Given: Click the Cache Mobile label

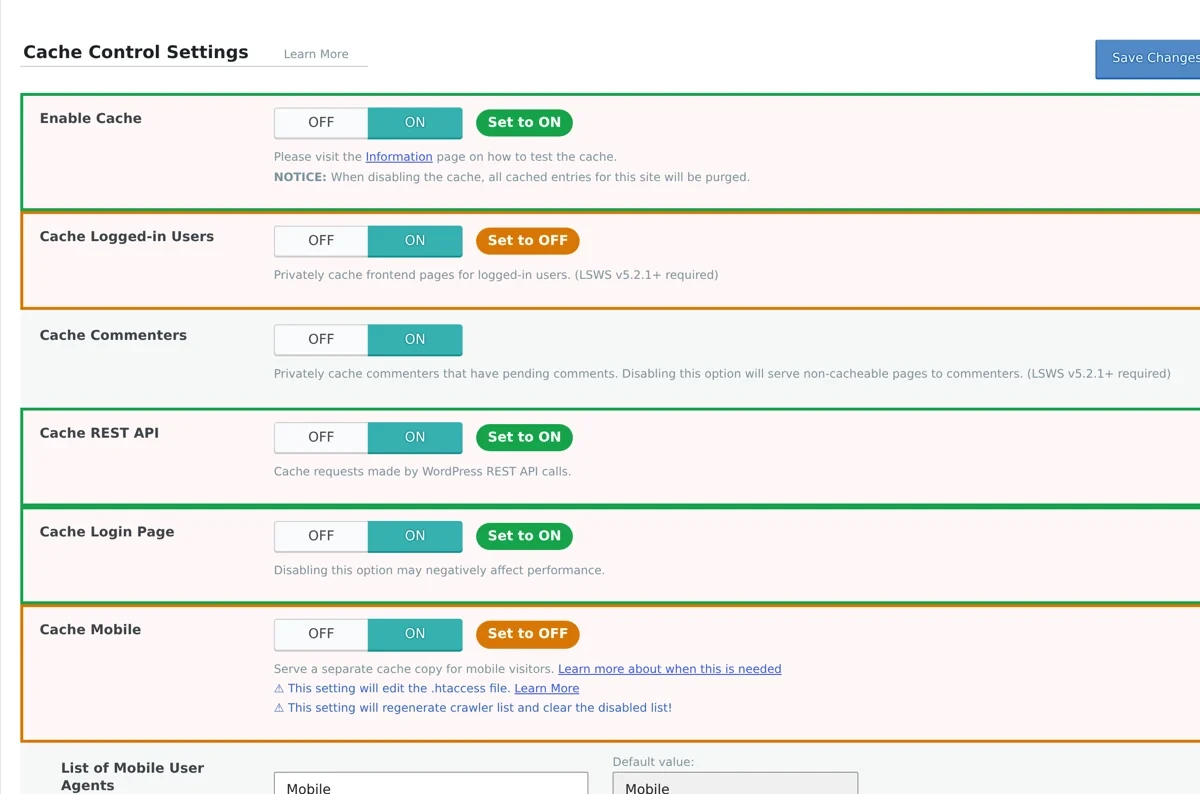Looking at the screenshot, I should (x=90, y=630).
